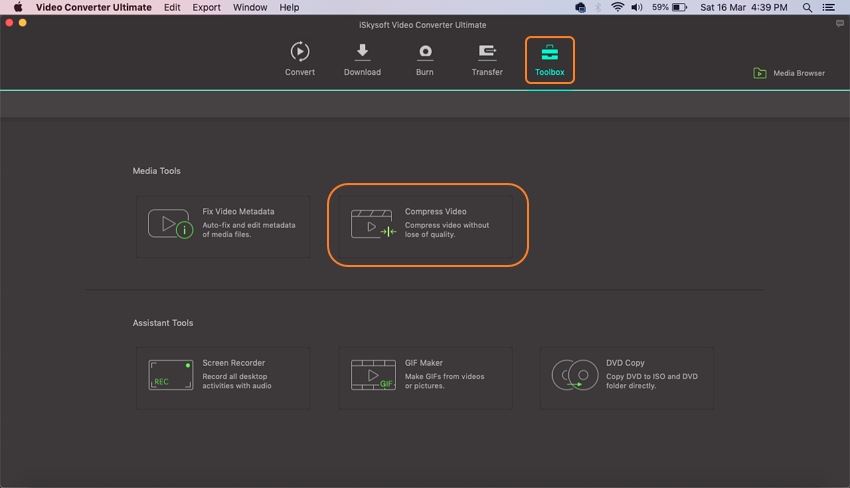Click the Wi-Fi status icon

tap(618, 7)
